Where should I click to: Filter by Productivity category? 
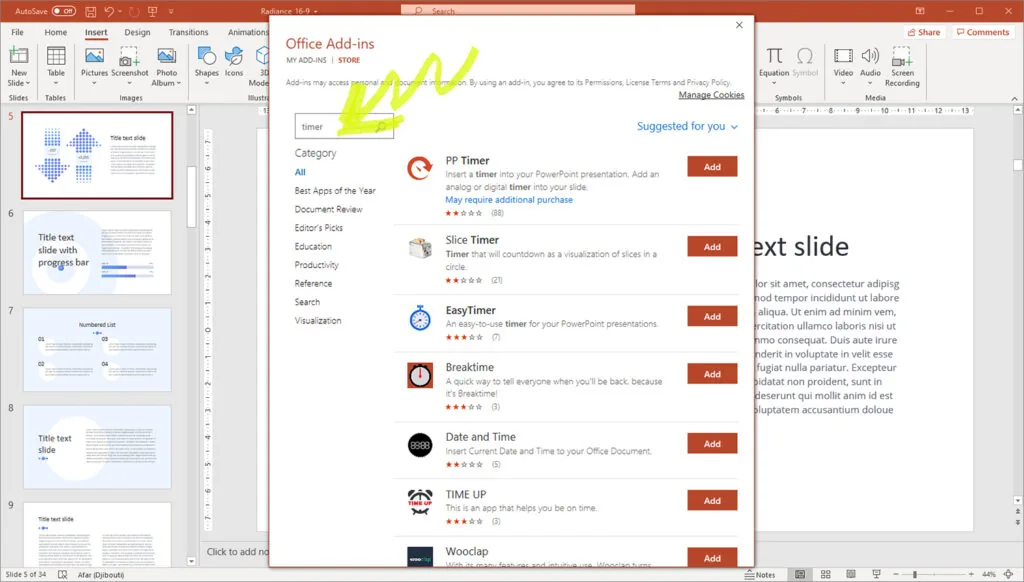pos(316,265)
